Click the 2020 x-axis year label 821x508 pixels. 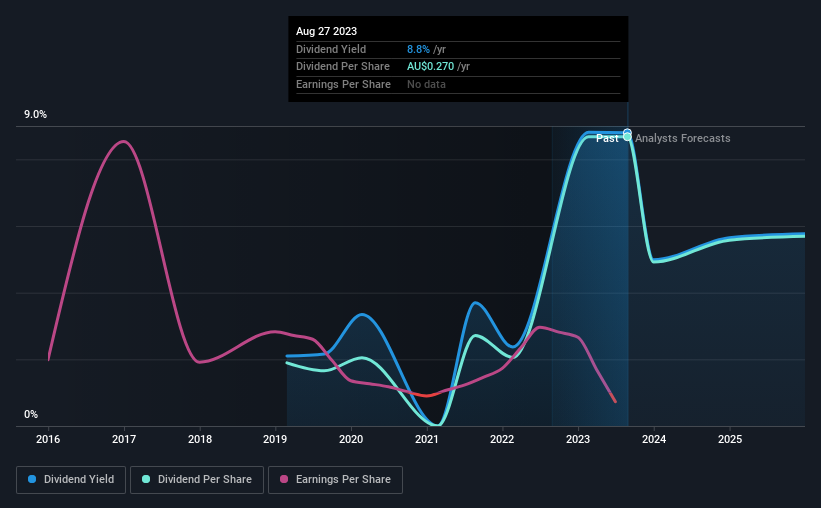click(x=351, y=439)
